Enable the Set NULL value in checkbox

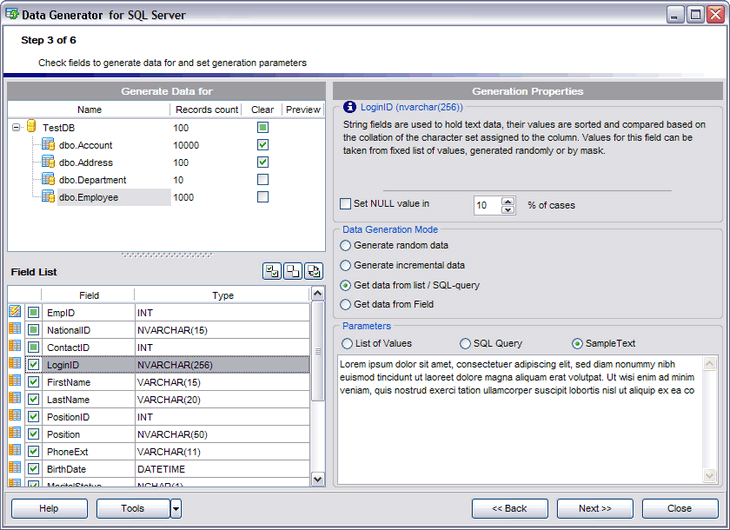[x=346, y=204]
